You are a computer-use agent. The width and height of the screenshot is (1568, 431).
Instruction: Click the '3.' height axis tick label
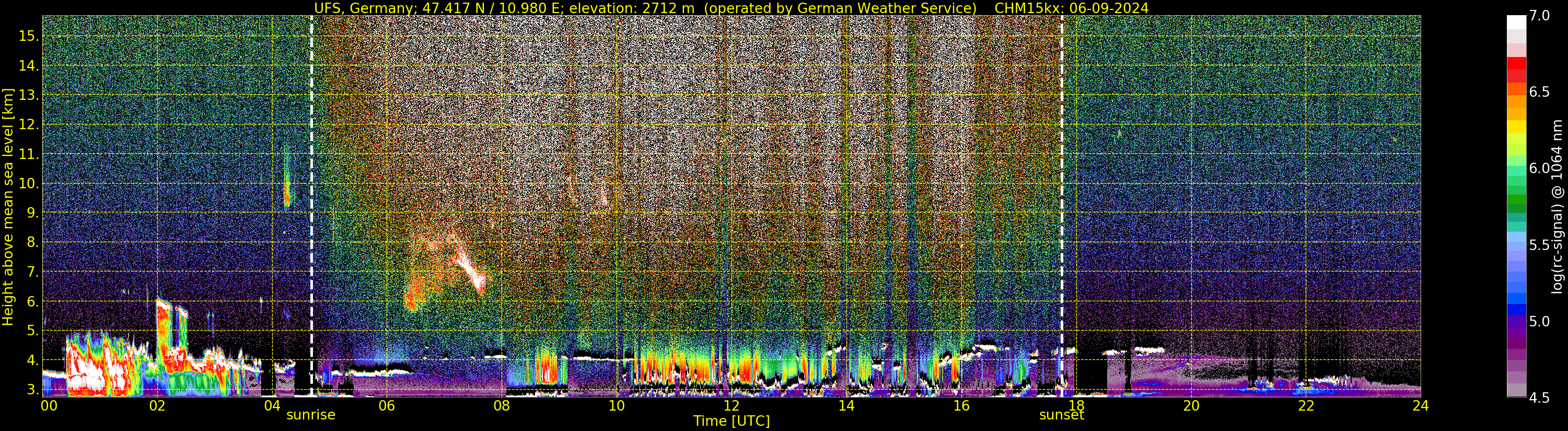(x=33, y=390)
